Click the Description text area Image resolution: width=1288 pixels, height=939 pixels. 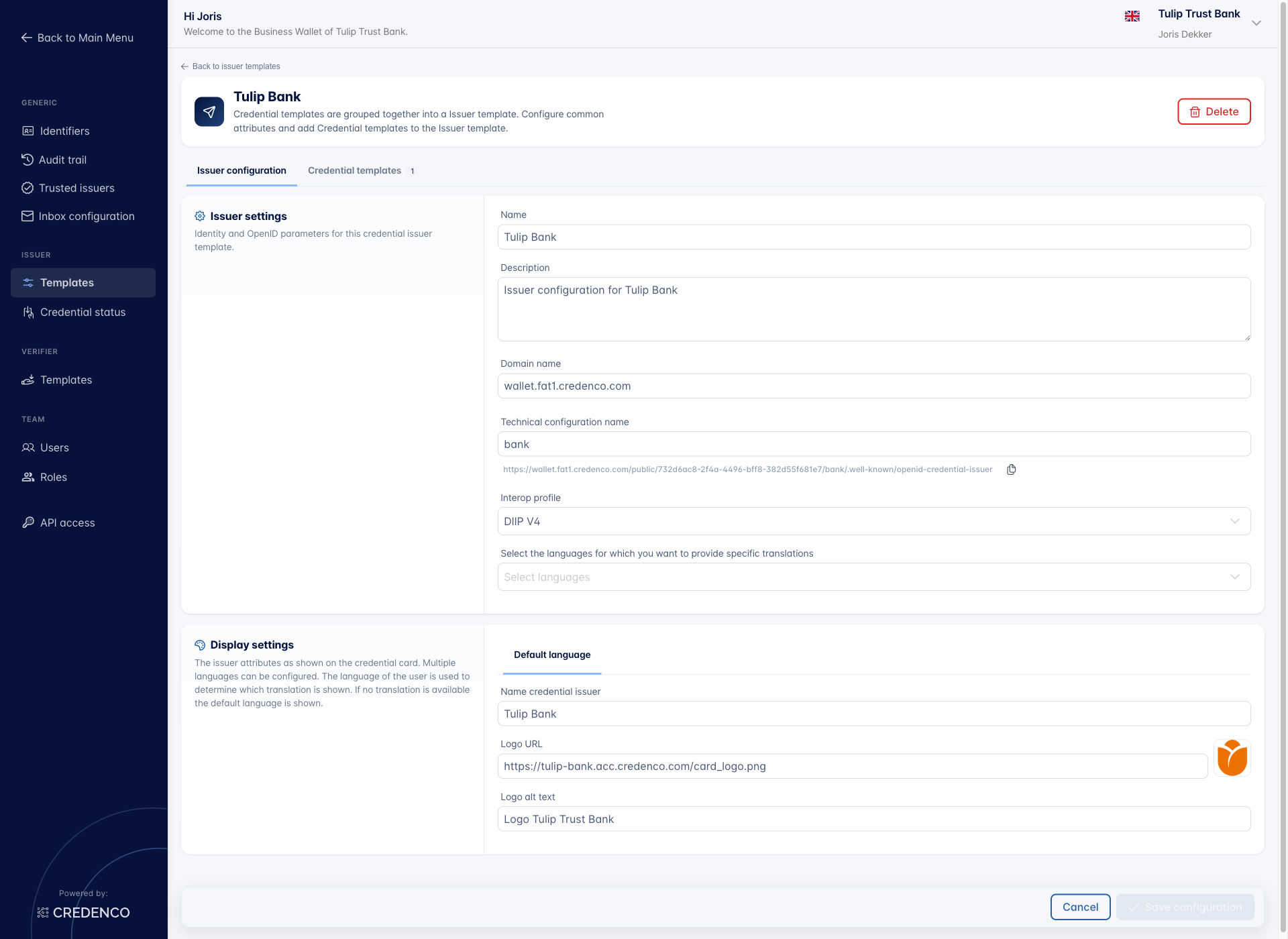[x=874, y=309]
